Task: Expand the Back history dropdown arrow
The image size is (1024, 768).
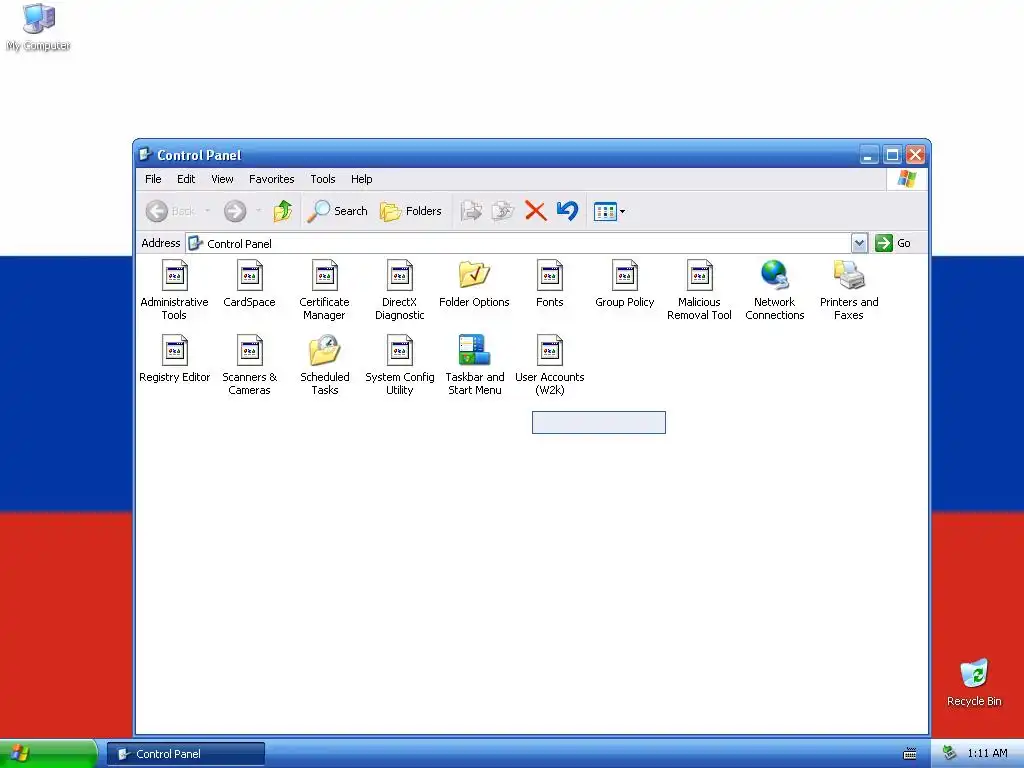Action: click(x=208, y=211)
